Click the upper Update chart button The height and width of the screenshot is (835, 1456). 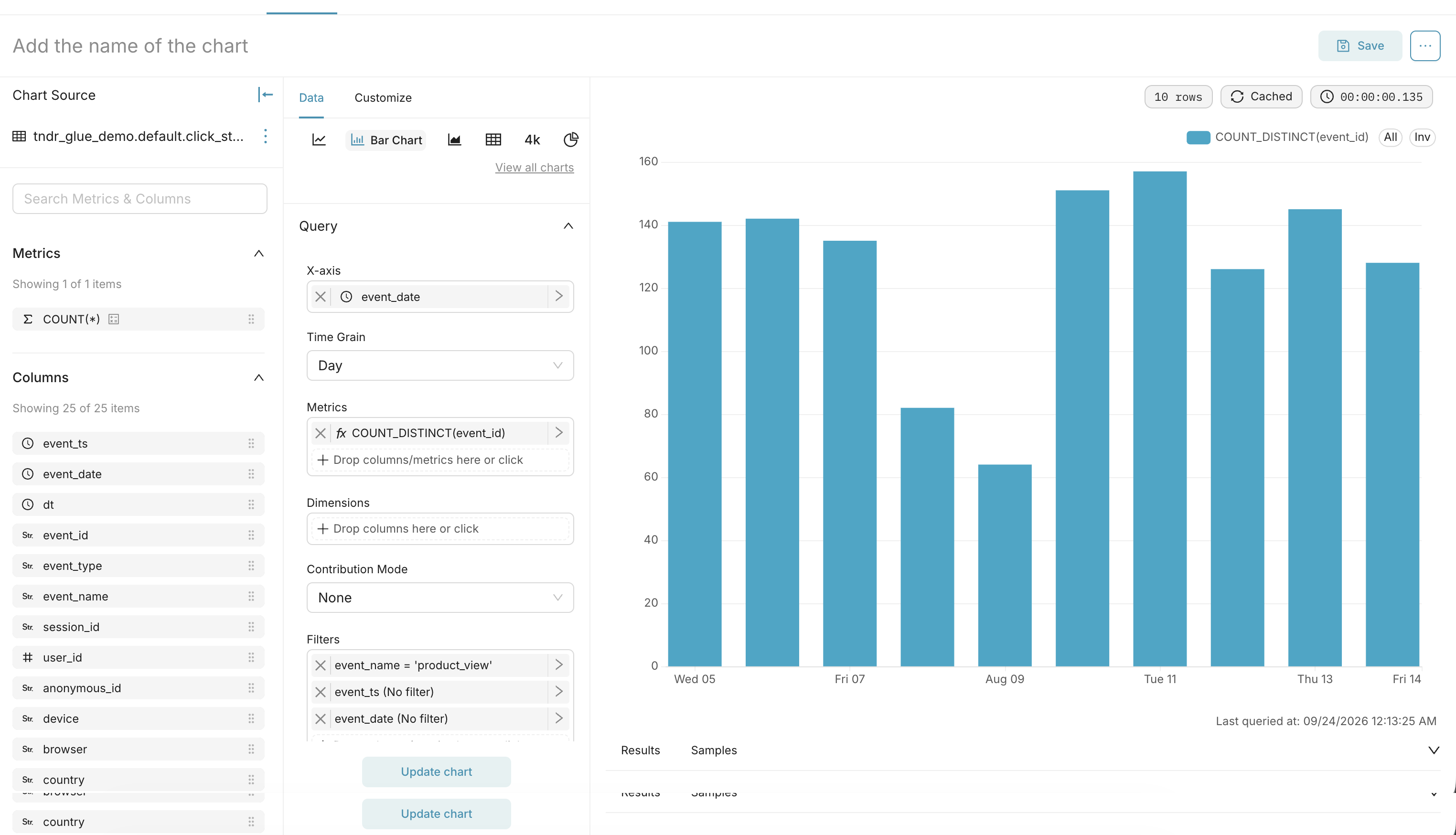point(437,772)
